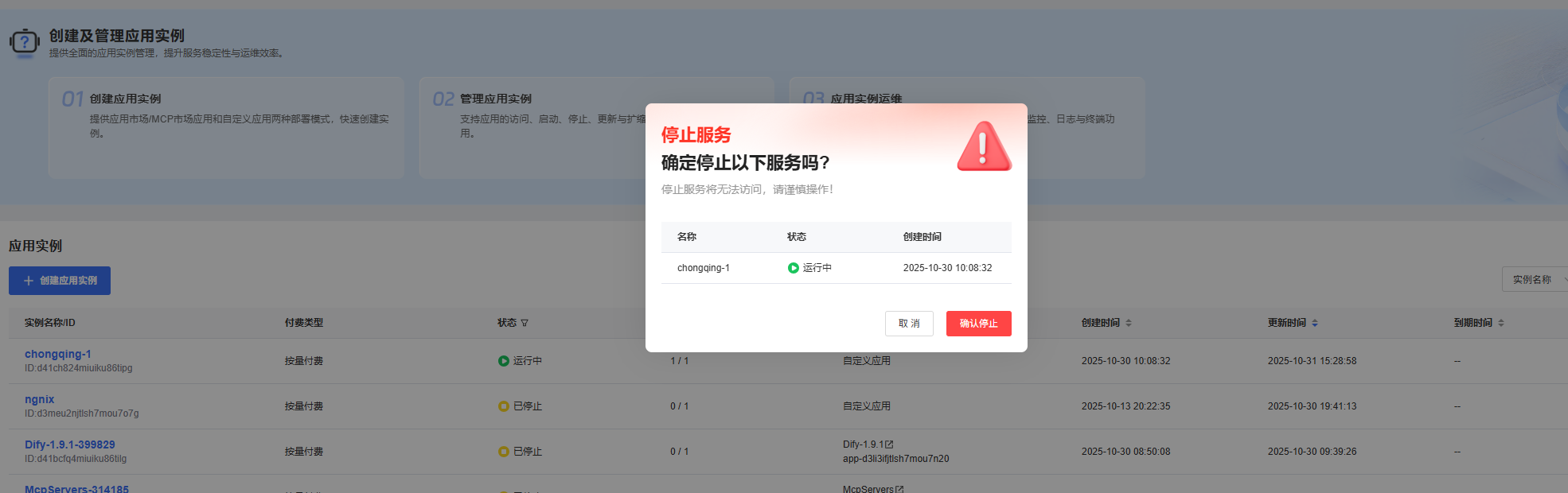Open the 实例名称 search type dropdown
The height and width of the screenshot is (493, 1568).
(1535, 280)
